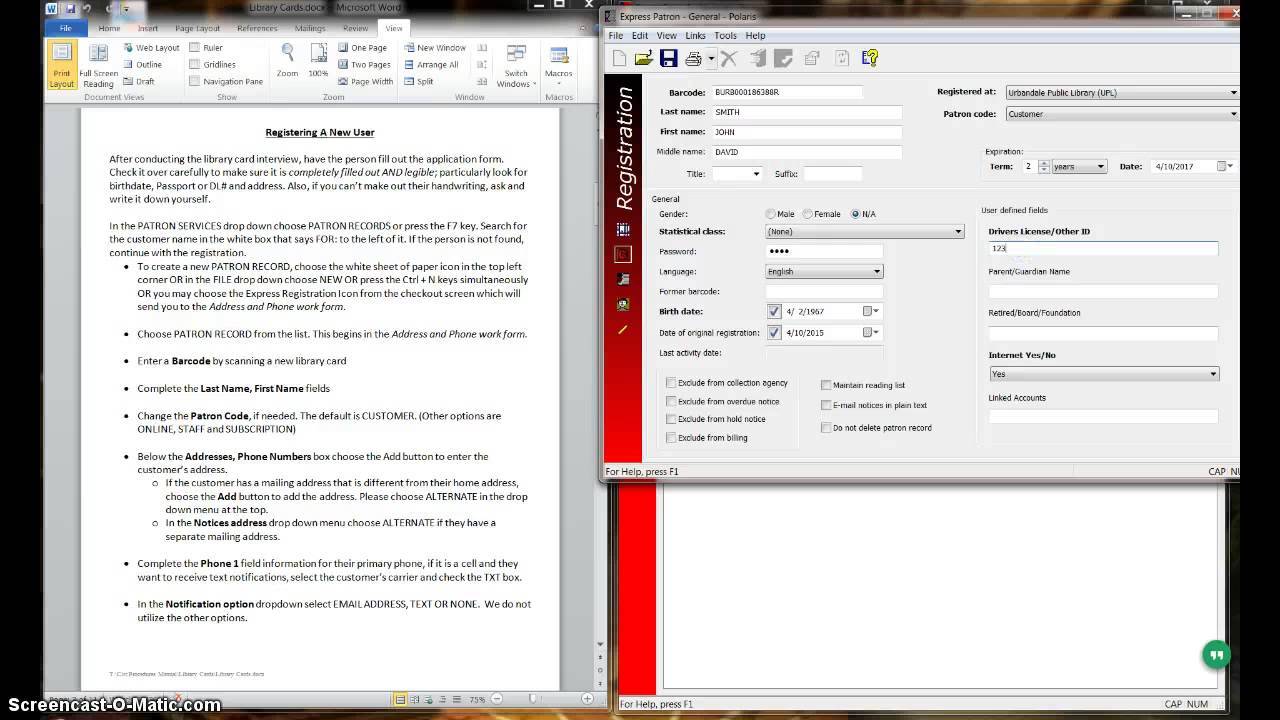
Task: Check Exclude from overdue notice
Action: (671, 401)
